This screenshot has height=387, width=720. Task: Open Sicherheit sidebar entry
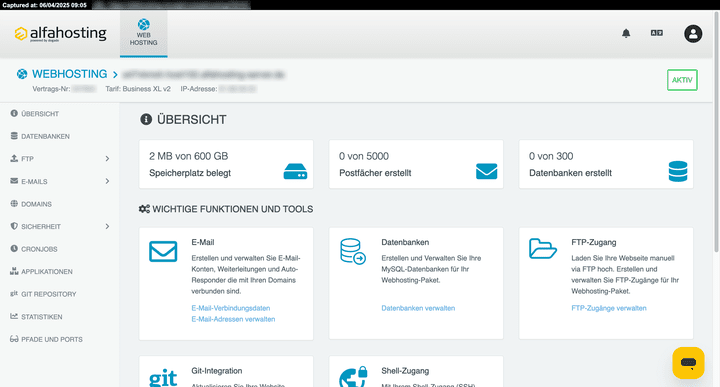[x=41, y=226]
